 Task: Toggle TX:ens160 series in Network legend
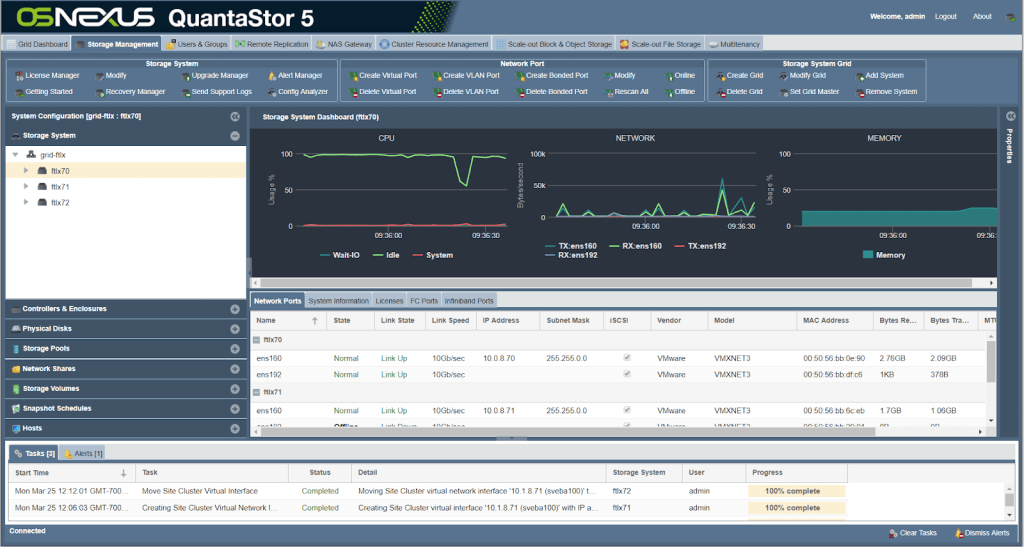pyautogui.click(x=571, y=246)
